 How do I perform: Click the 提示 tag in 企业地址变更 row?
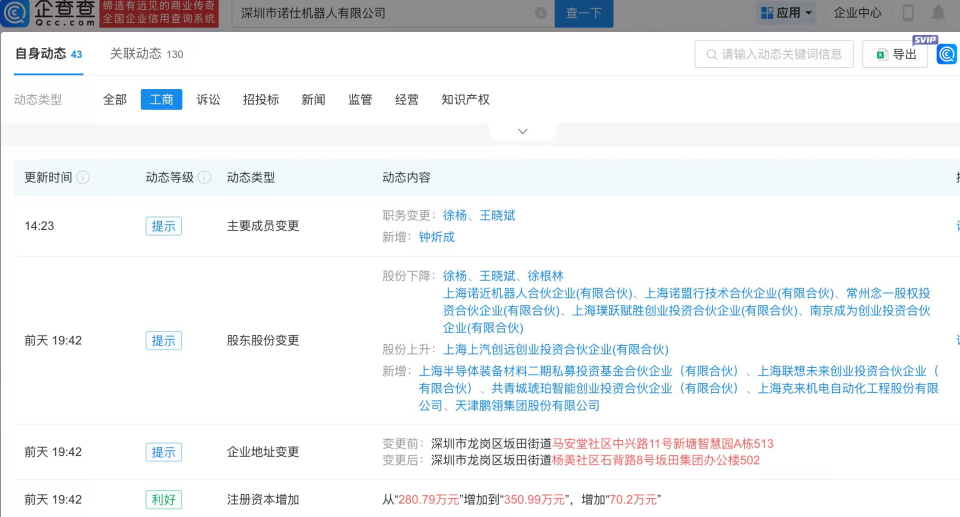click(163, 452)
